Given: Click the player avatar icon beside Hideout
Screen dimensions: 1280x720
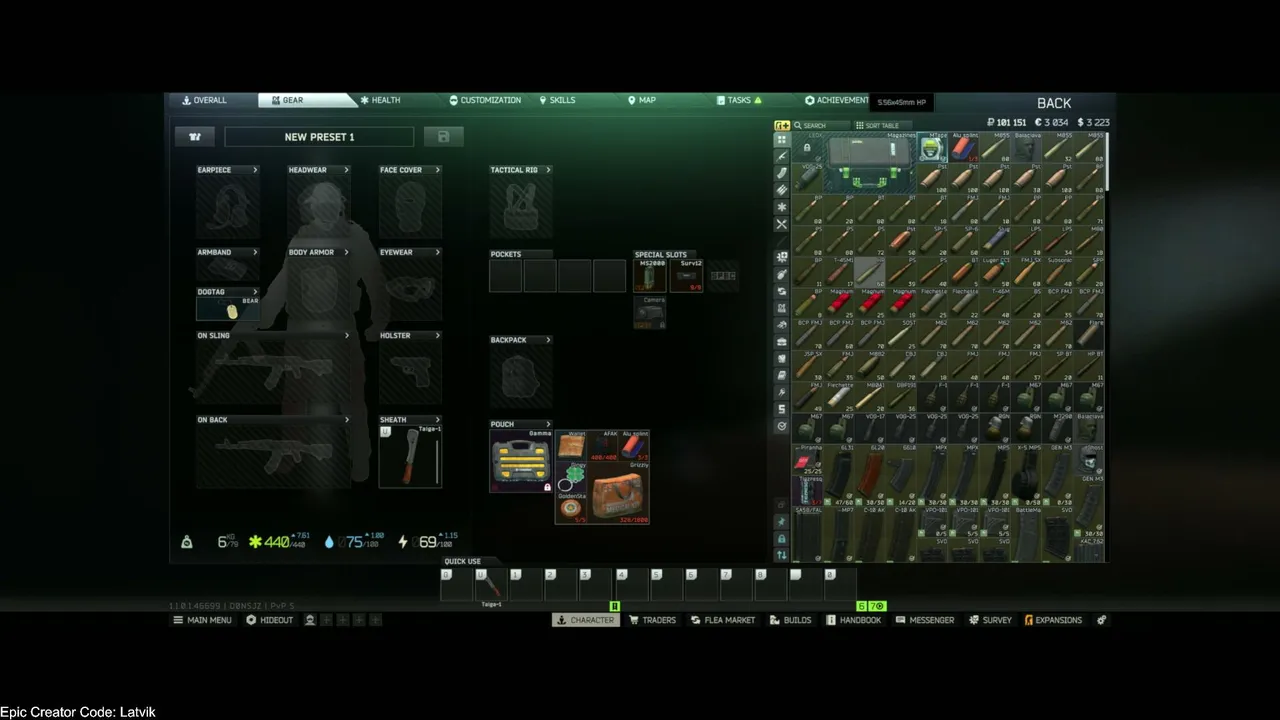Looking at the screenshot, I should 310,620.
